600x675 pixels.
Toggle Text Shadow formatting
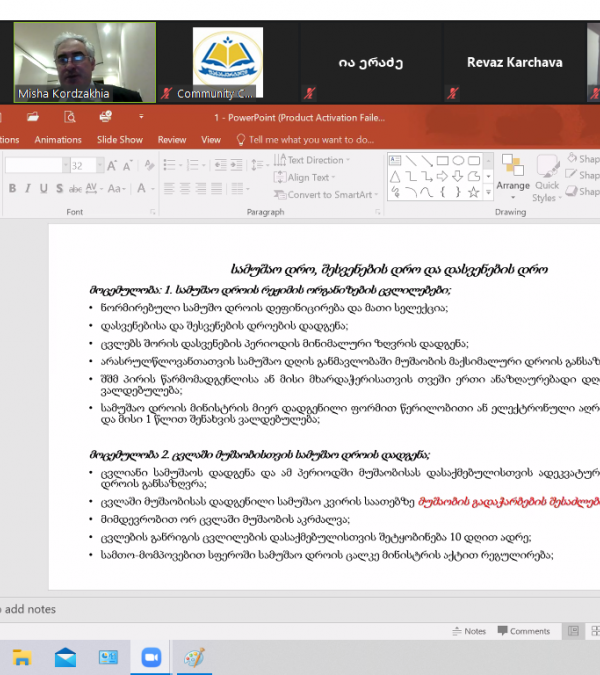tap(59, 188)
